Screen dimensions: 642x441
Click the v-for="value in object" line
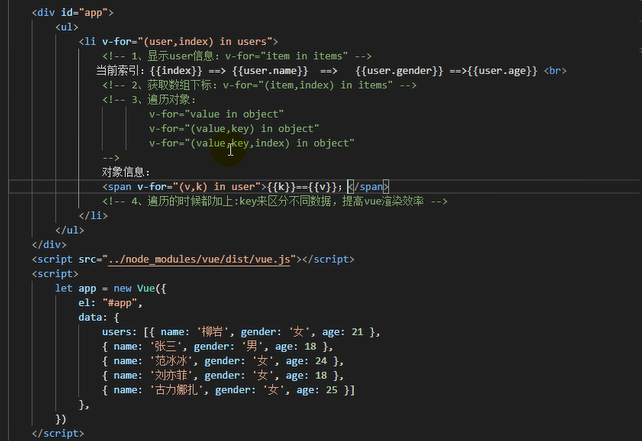tap(216, 114)
